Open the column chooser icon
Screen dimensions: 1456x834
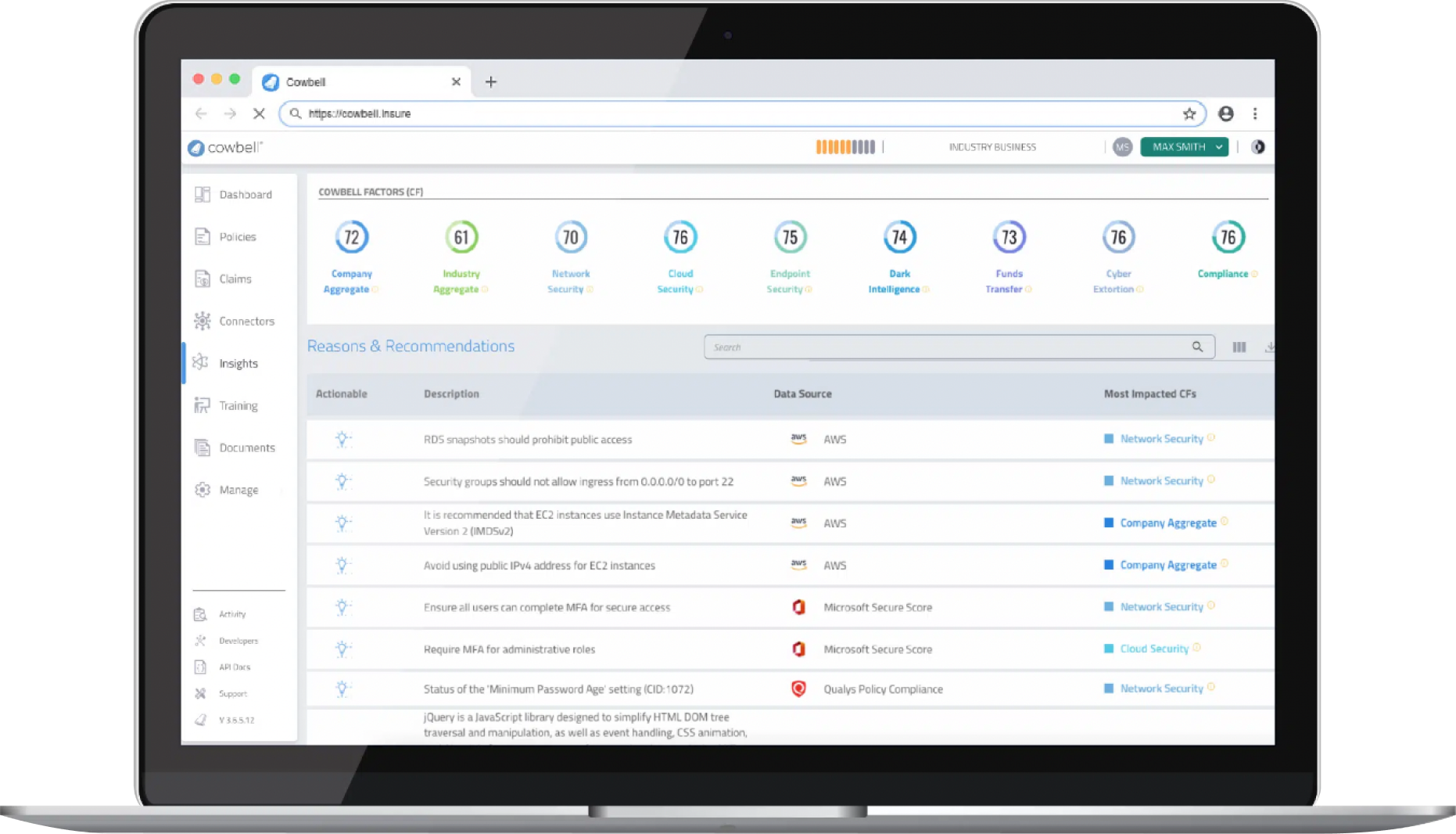click(x=1239, y=347)
